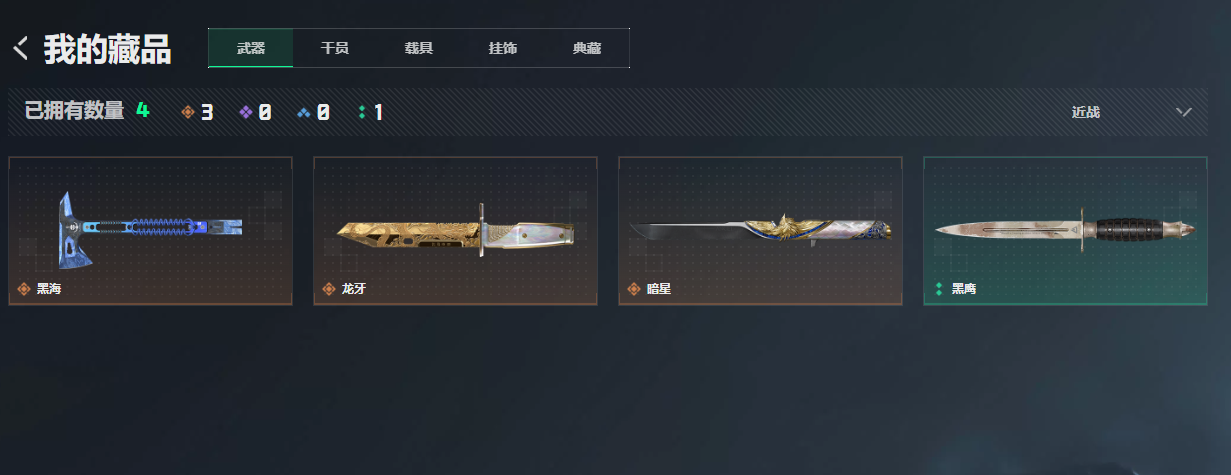Click the purple rarity diamond icon in counter
The image size is (1231, 475).
246,112
